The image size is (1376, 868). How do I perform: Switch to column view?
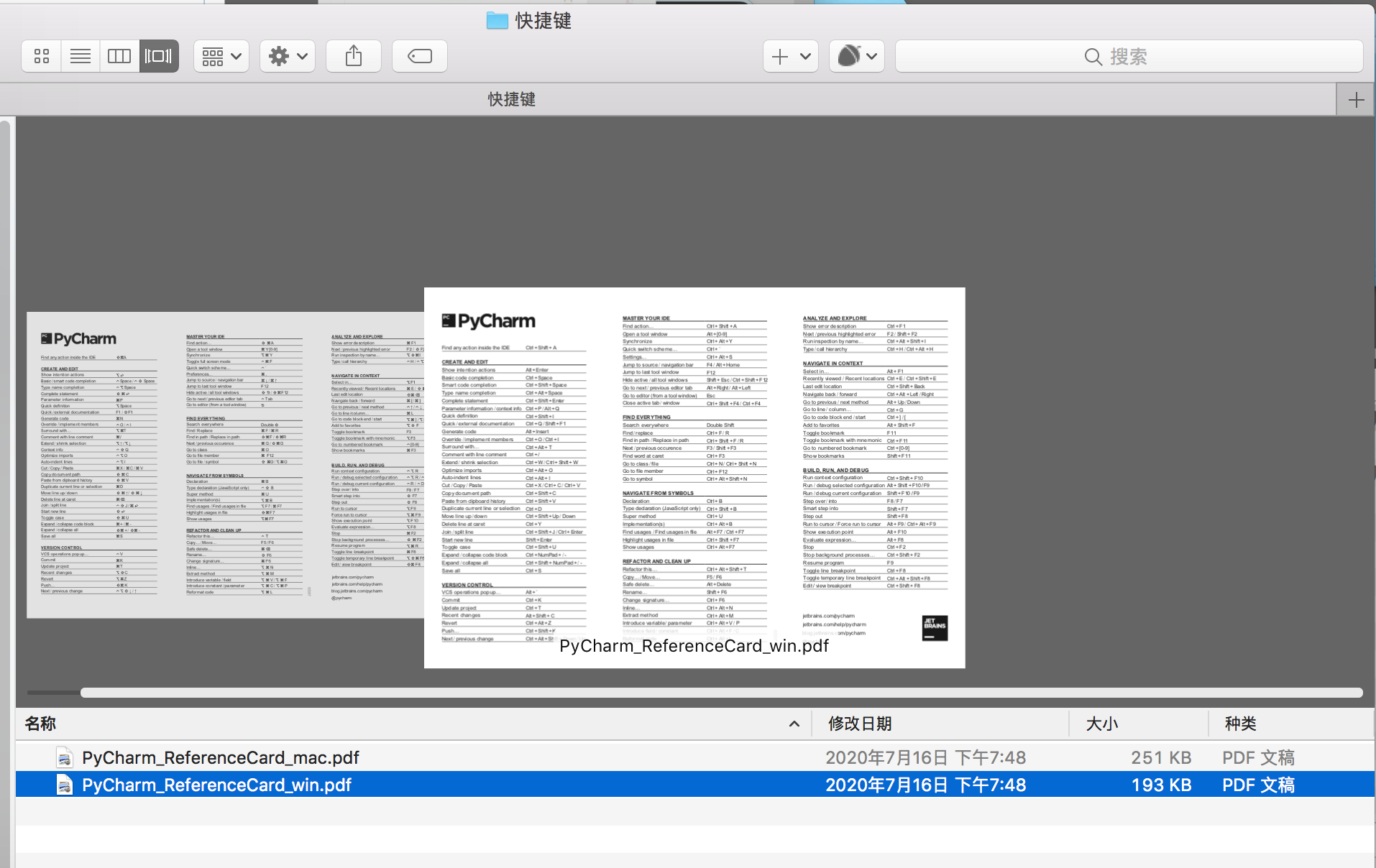tap(119, 56)
